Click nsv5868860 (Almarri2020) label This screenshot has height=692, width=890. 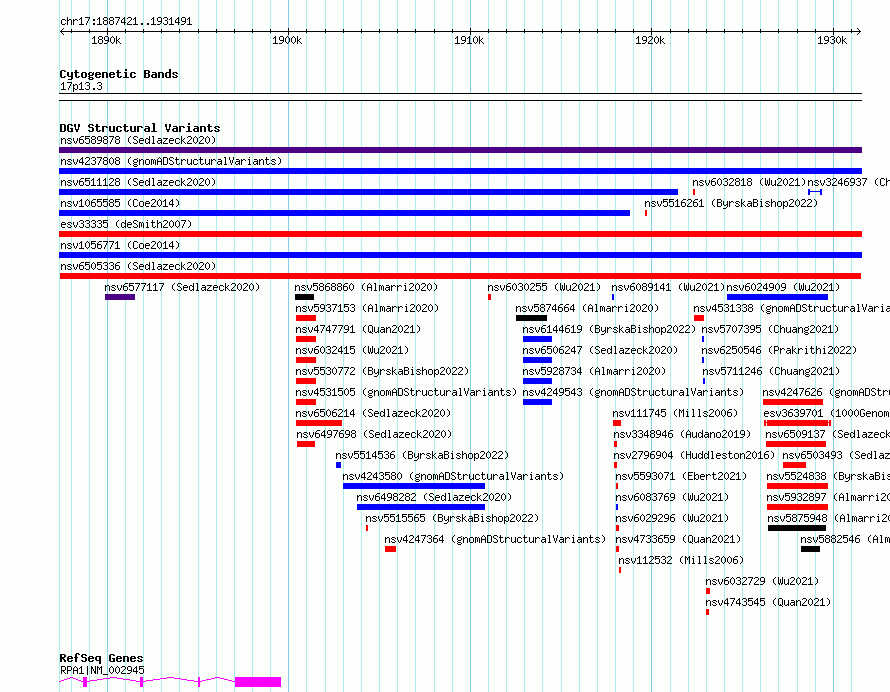point(367,287)
